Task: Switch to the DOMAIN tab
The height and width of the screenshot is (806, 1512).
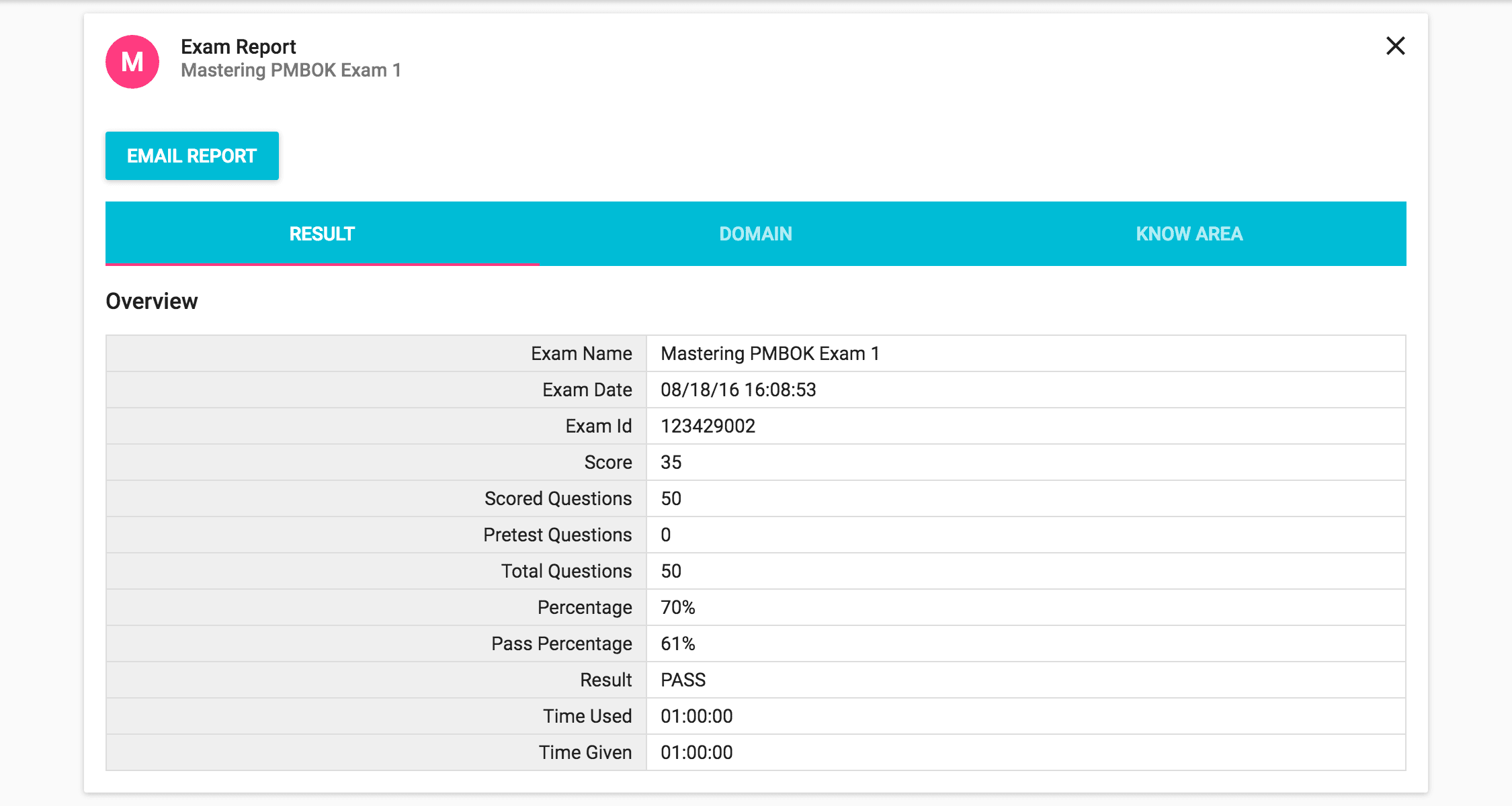Action: point(755,233)
